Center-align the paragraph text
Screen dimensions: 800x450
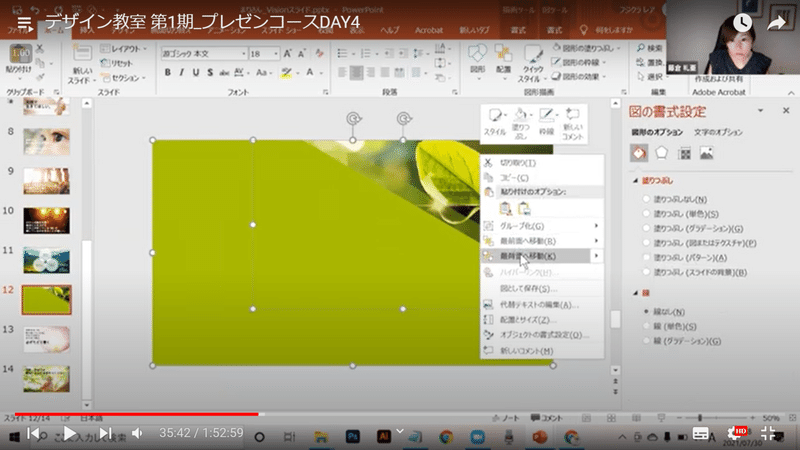(357, 72)
